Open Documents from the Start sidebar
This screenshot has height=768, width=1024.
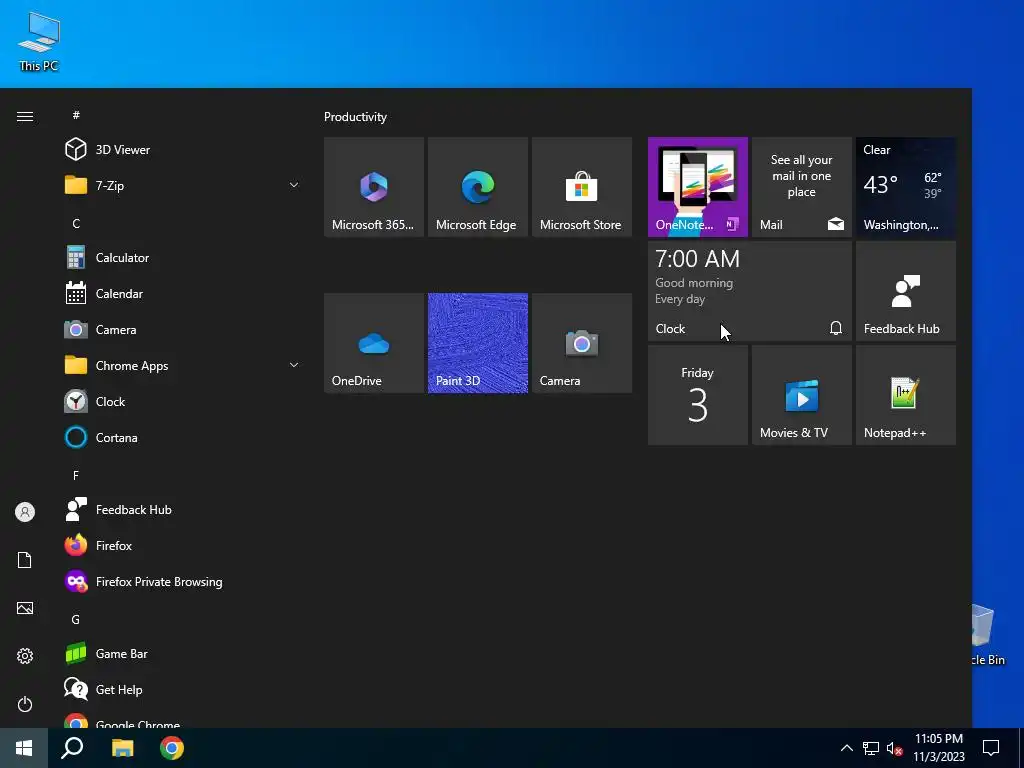point(25,560)
